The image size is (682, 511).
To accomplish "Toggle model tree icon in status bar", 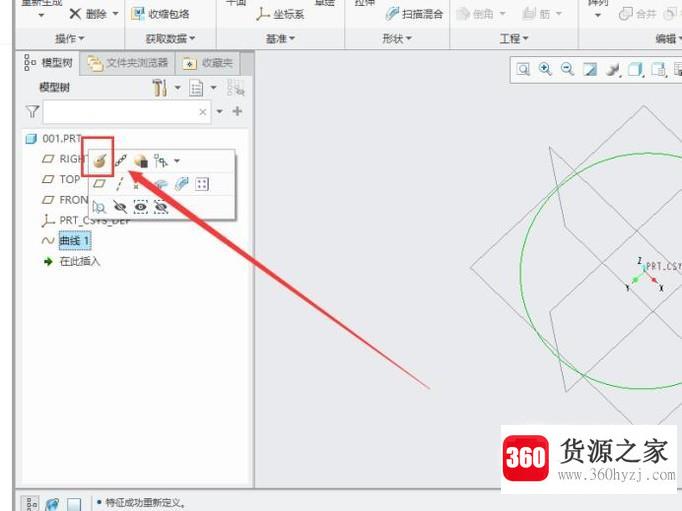I will click(31, 504).
